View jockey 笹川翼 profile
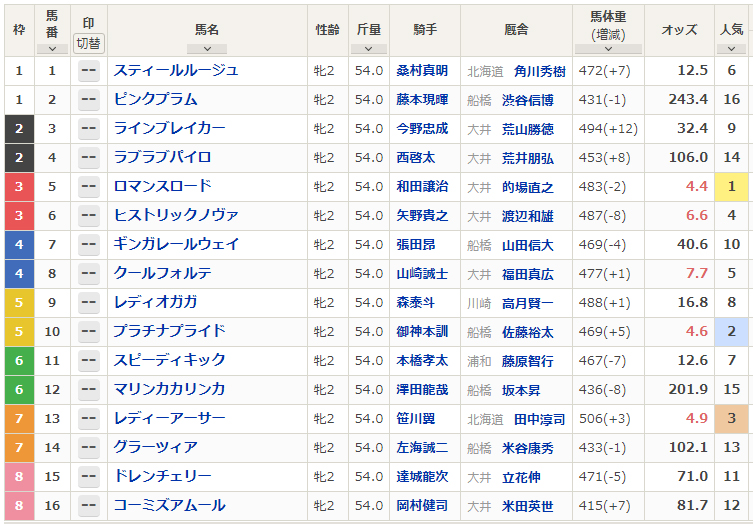 point(415,418)
